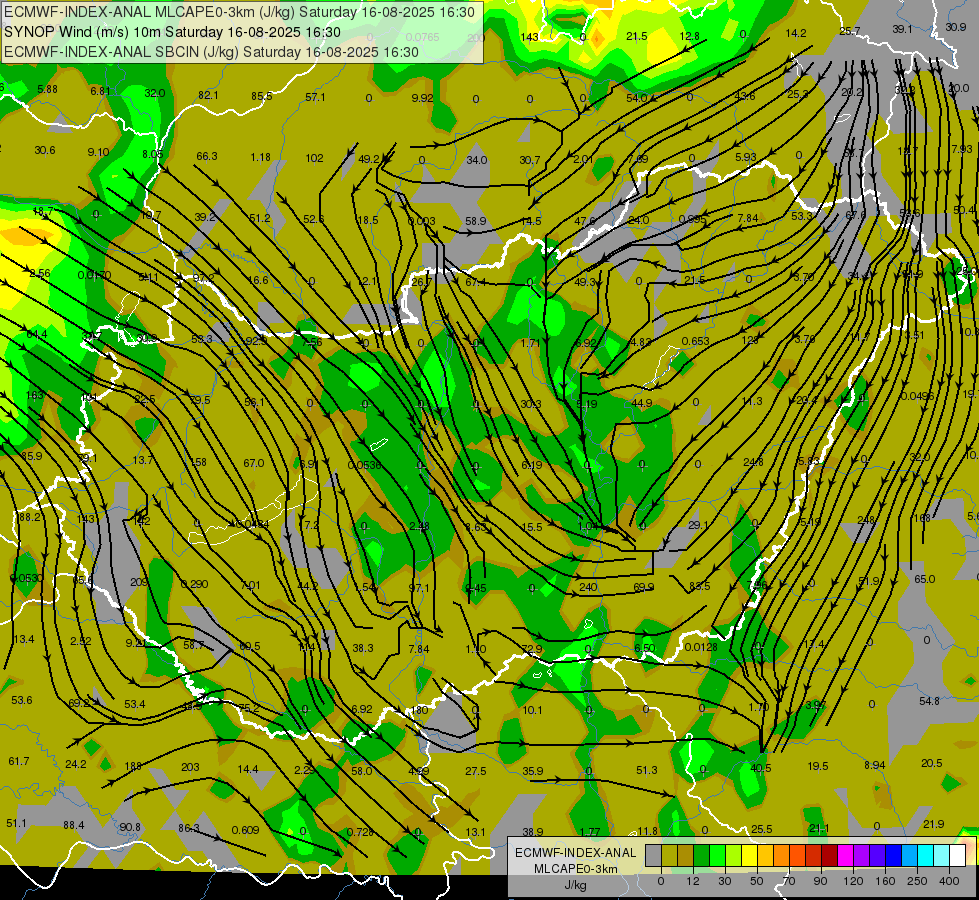This screenshot has height=900, width=979.
Task: Click the map value '34.0'
Action: 476,160
